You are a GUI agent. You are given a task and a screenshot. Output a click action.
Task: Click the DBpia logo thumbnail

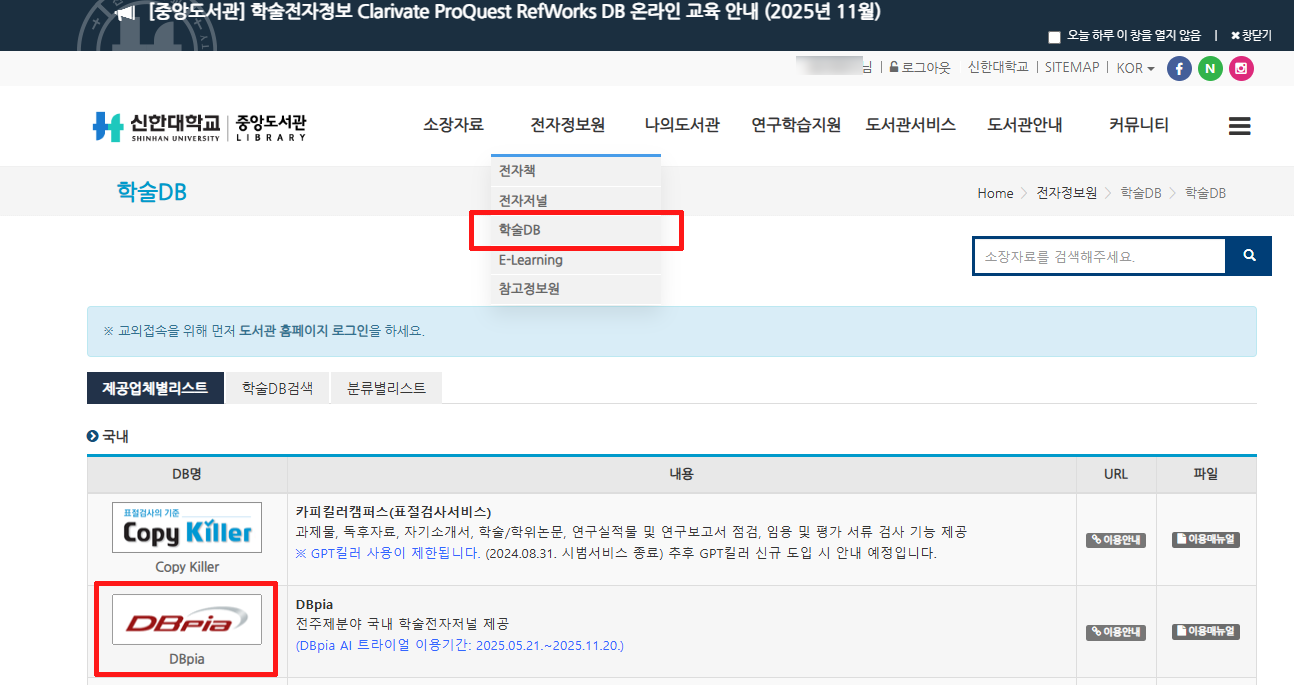pos(187,620)
